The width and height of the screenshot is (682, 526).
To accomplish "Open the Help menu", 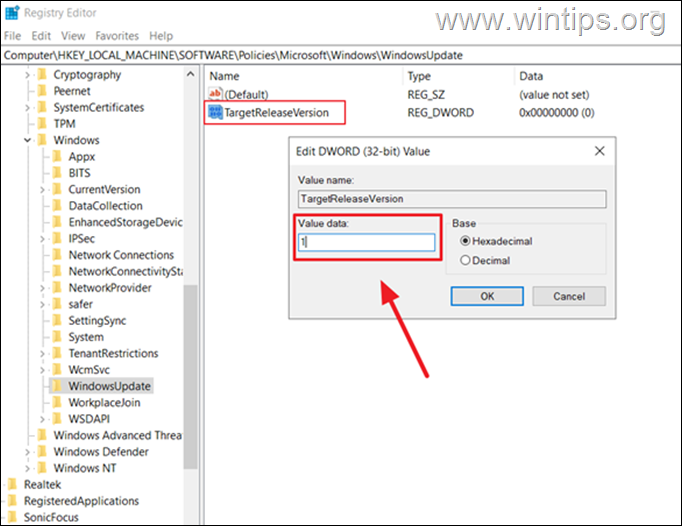I will (161, 36).
